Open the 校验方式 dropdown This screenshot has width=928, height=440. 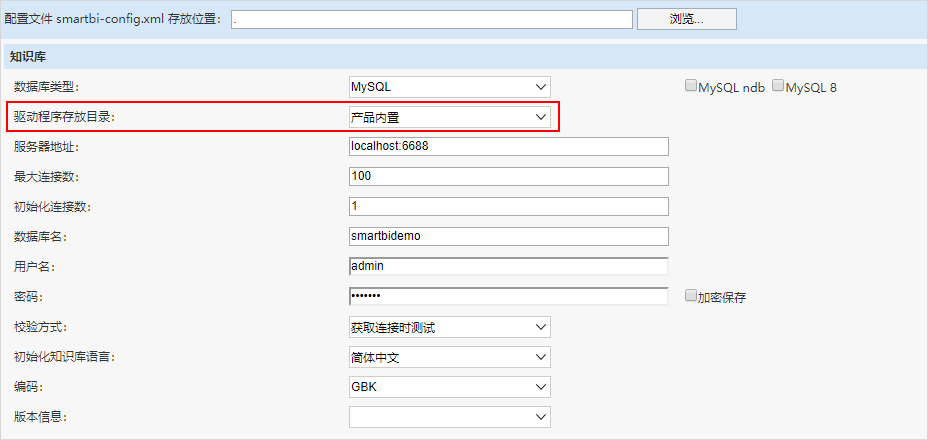[x=450, y=327]
